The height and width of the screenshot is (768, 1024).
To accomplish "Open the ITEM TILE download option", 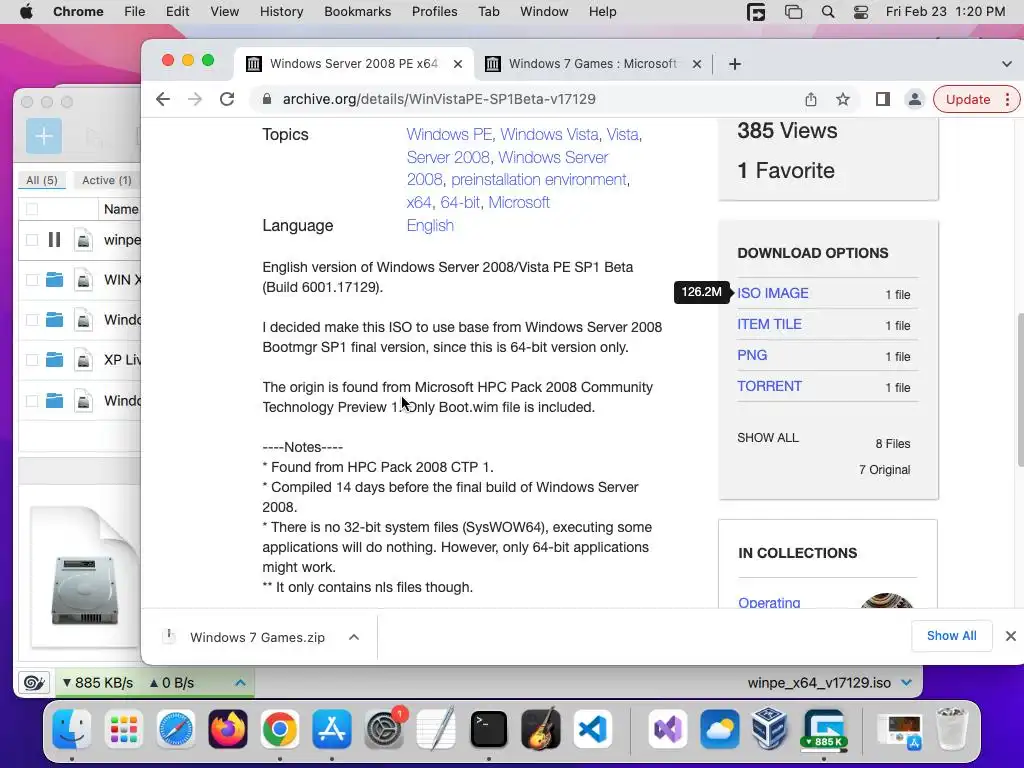I will (x=769, y=324).
